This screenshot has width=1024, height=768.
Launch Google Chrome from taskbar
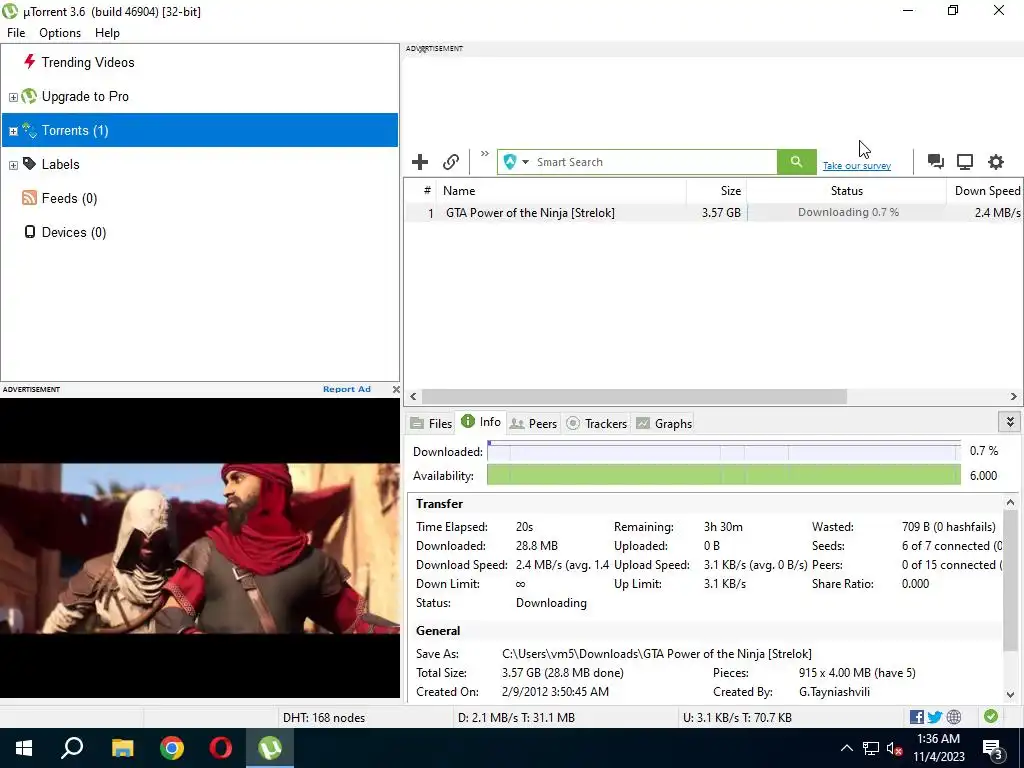[172, 748]
